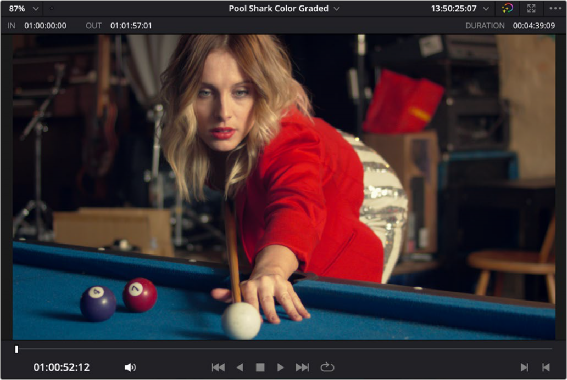Image resolution: width=567 pixels, height=380 pixels.
Task: Toggle the bypass color grades icon
Action: [x=508, y=8]
